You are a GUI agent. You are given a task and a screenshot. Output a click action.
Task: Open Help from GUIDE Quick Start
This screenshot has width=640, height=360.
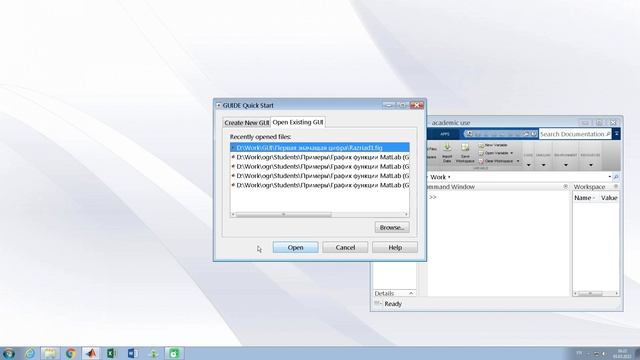tap(395, 247)
